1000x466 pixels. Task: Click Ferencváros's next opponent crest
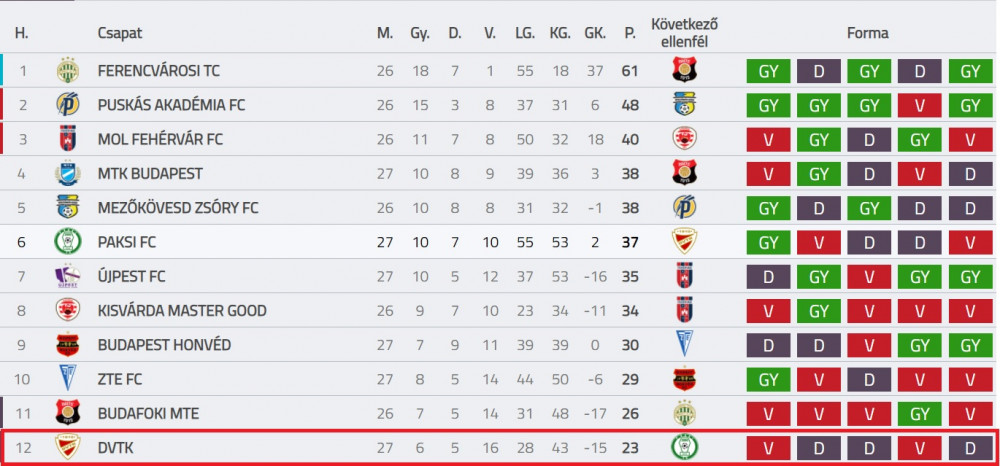point(684,70)
